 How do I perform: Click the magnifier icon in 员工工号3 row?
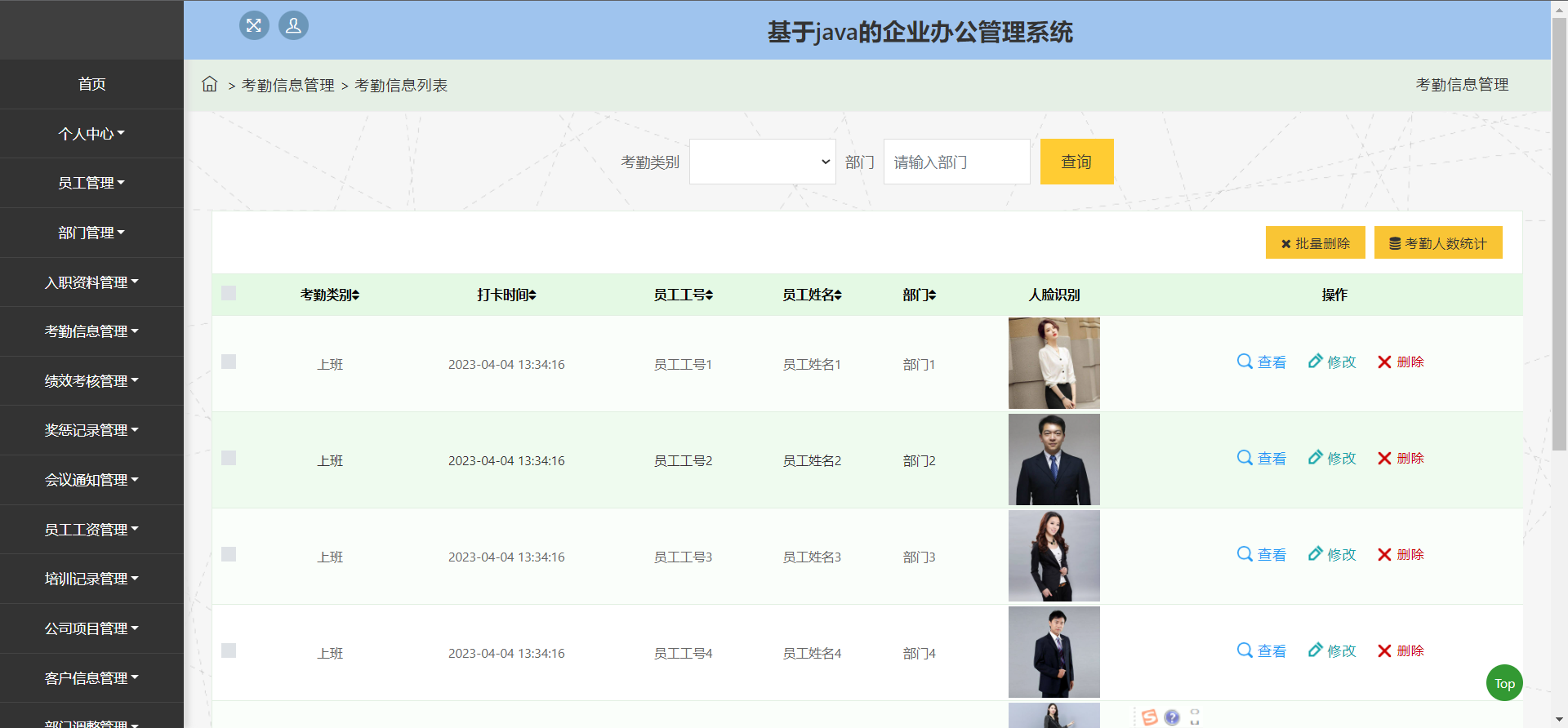click(1245, 554)
